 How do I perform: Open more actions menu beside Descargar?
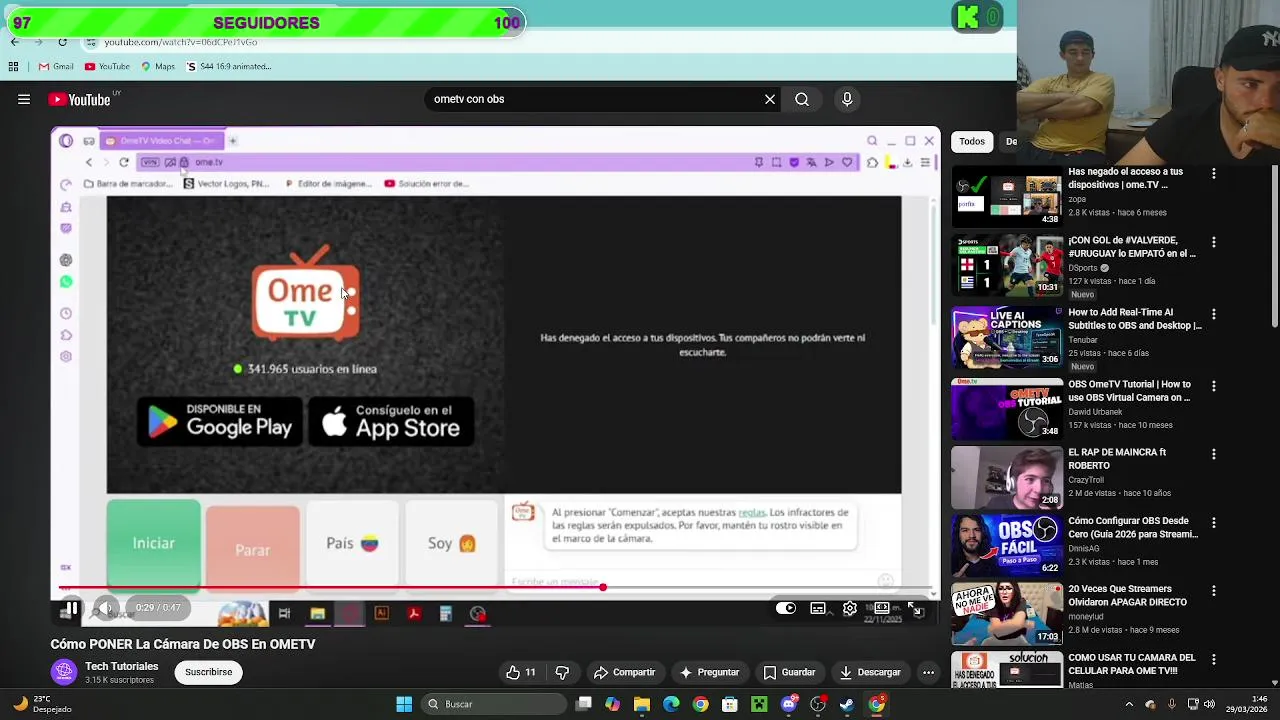tap(928, 672)
